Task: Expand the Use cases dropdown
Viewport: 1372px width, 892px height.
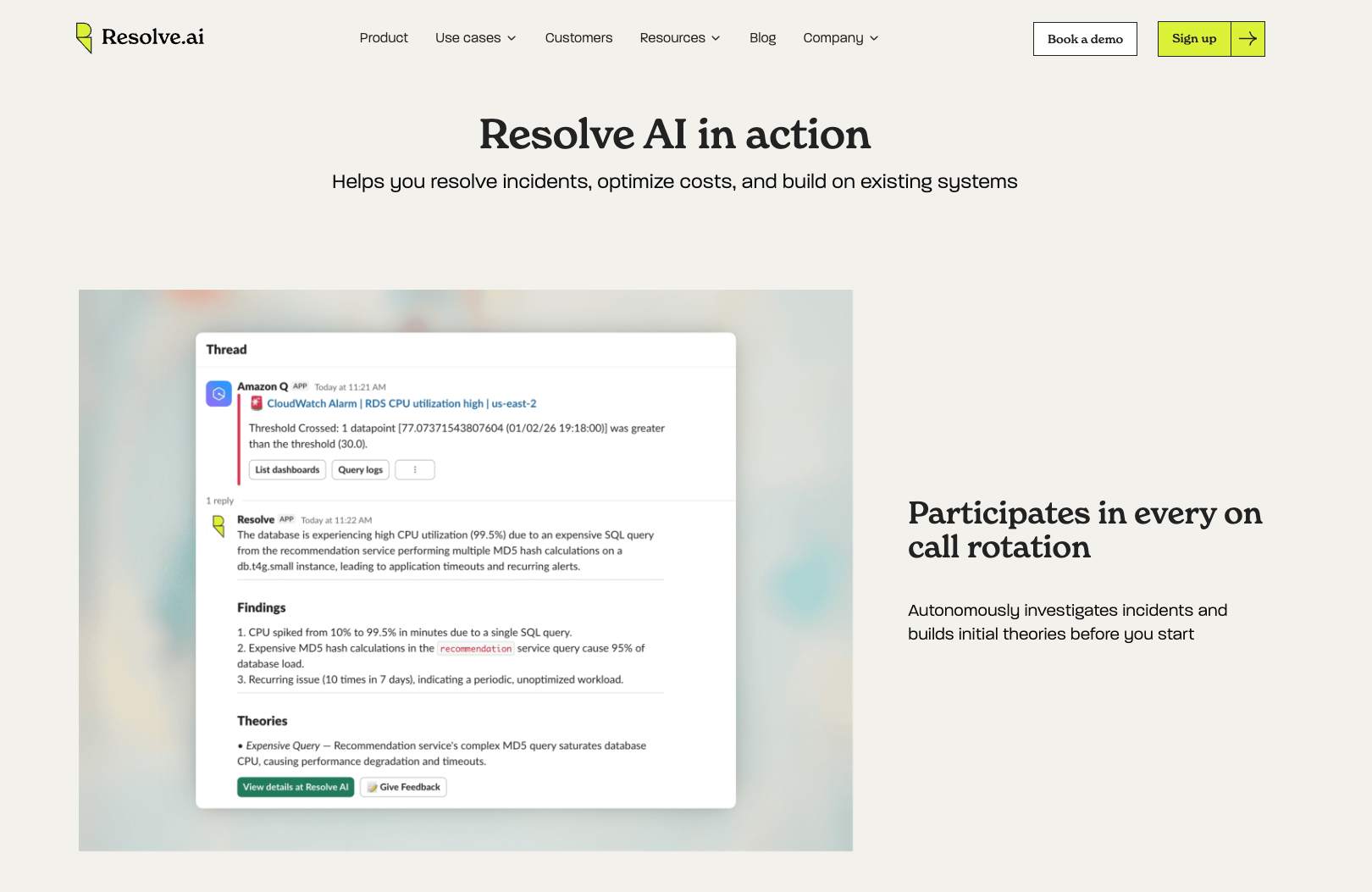Action: pyautogui.click(x=475, y=38)
